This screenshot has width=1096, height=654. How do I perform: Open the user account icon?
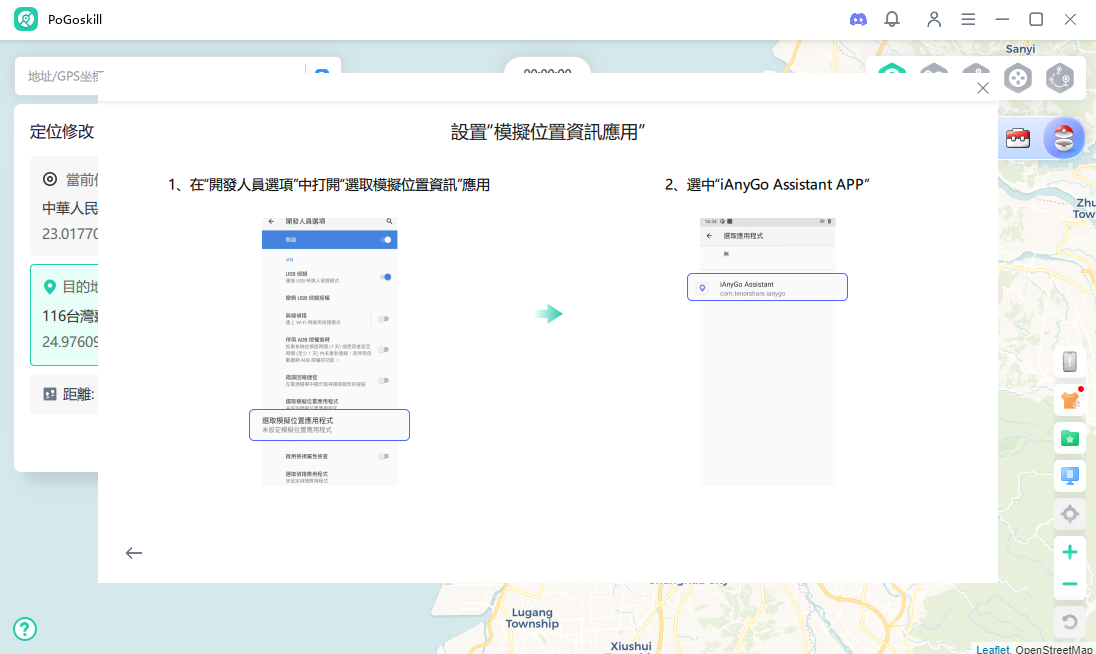point(934,20)
